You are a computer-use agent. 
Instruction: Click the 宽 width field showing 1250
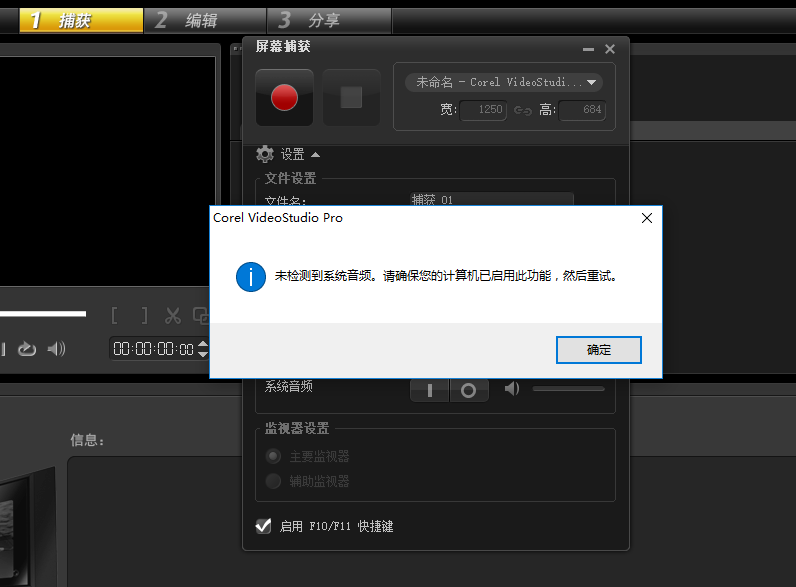pyautogui.click(x=483, y=110)
